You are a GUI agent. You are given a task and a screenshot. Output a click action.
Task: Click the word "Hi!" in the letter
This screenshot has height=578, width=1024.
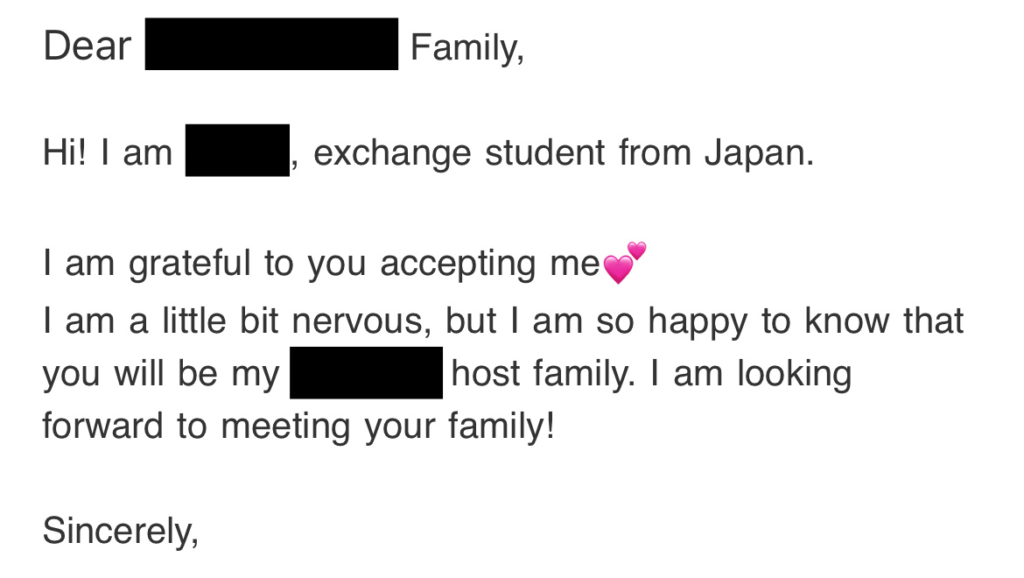pyautogui.click(x=64, y=154)
